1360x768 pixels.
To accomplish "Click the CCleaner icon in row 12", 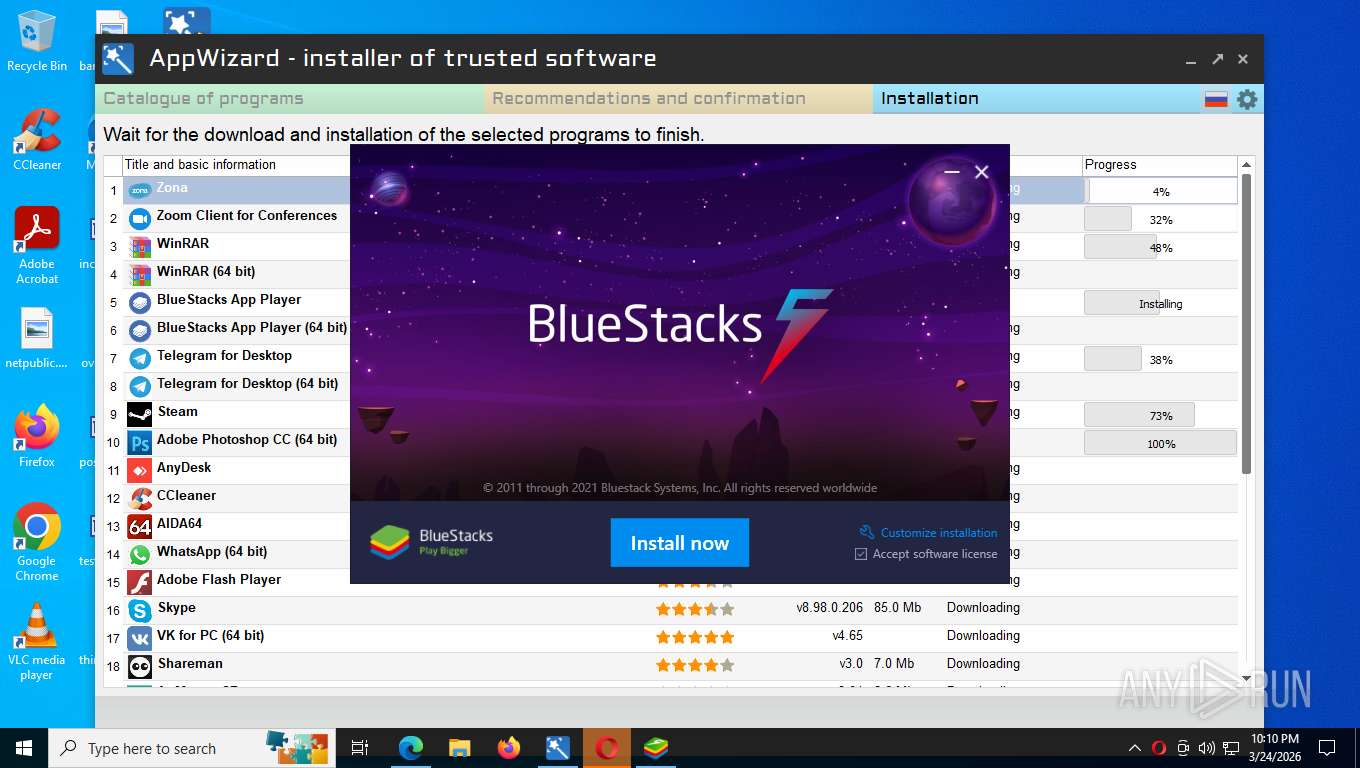I will tap(140, 498).
